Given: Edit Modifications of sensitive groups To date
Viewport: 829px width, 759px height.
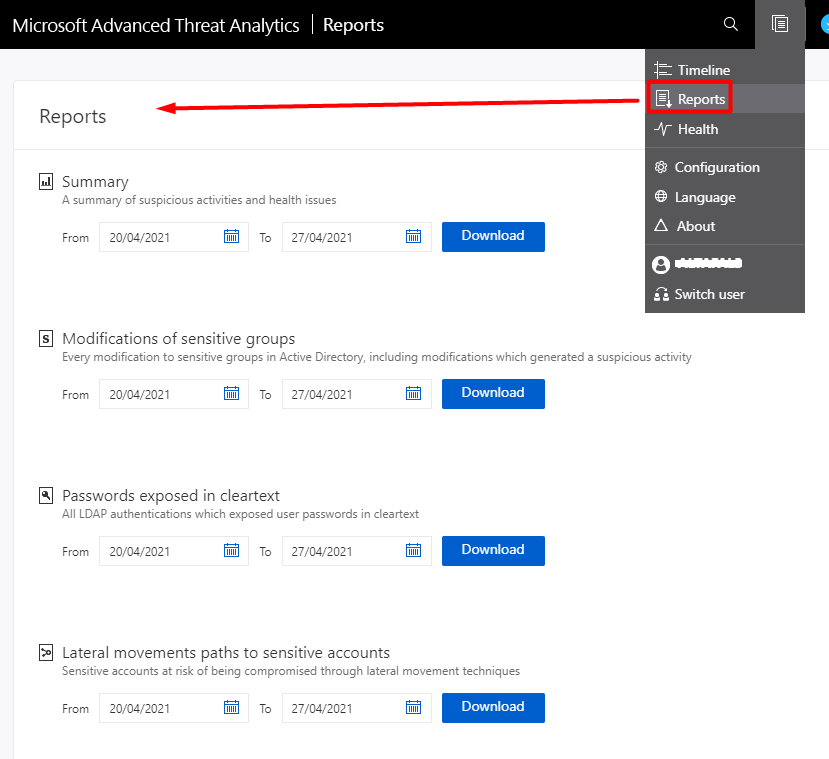Looking at the screenshot, I should (x=357, y=394).
